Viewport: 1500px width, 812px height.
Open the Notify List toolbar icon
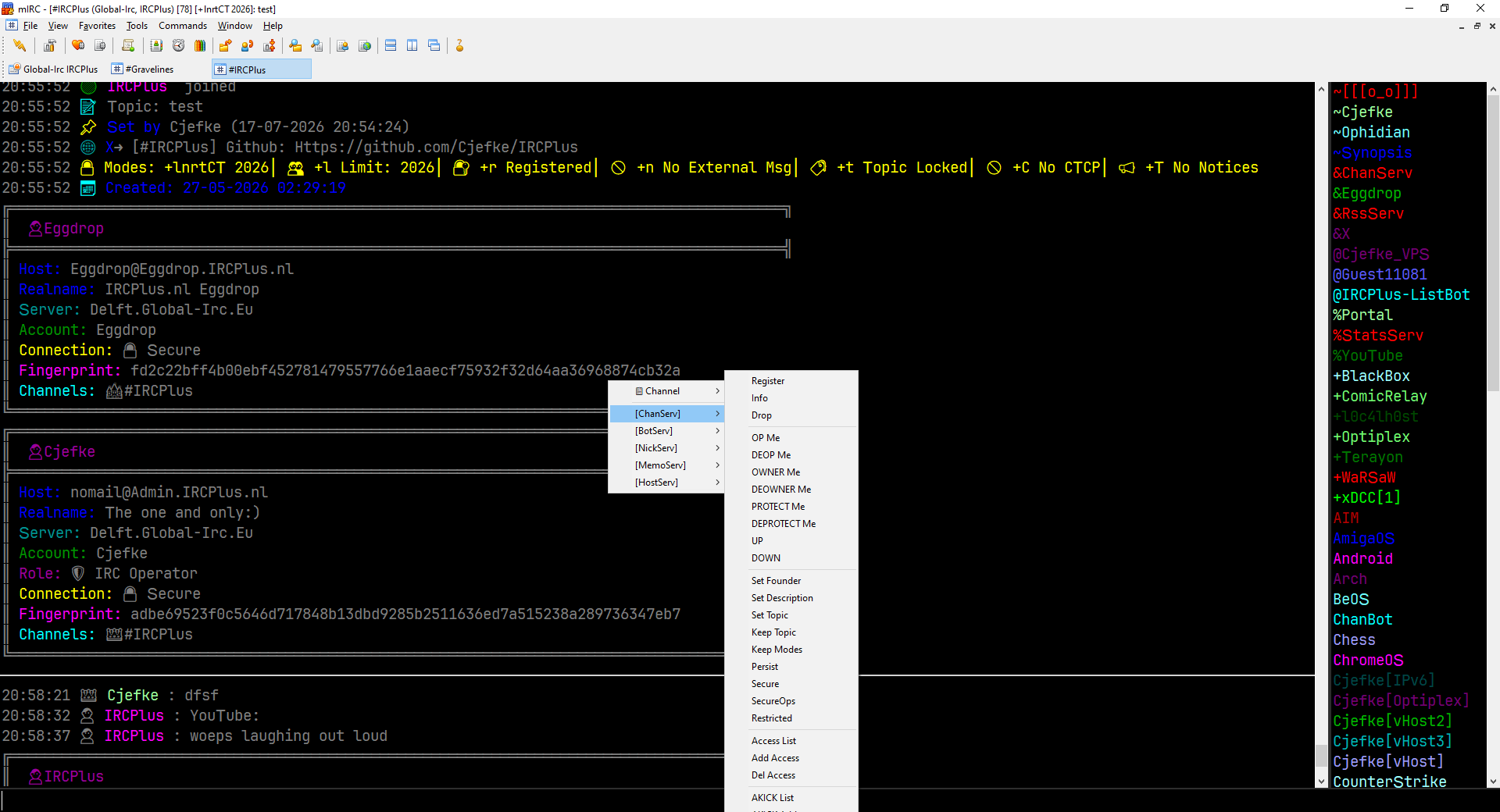[x=343, y=45]
